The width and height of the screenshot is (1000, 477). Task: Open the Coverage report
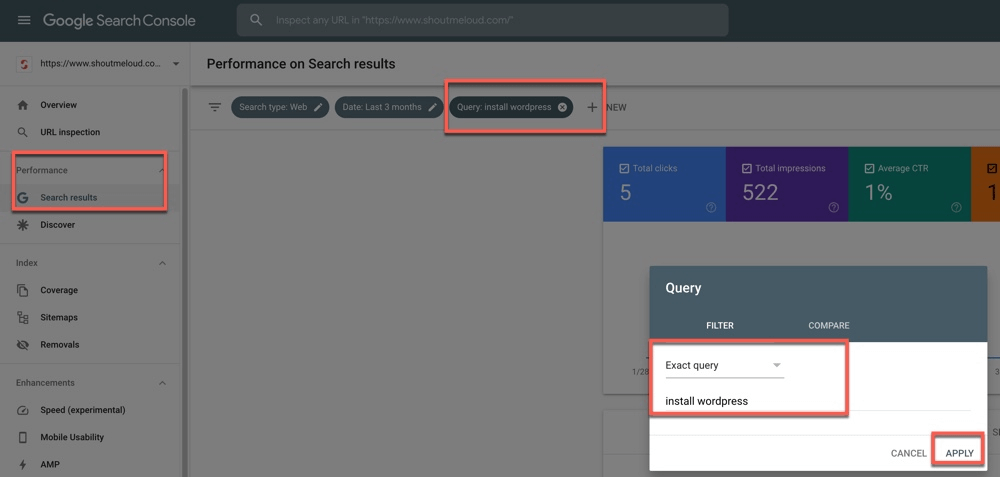click(59, 290)
